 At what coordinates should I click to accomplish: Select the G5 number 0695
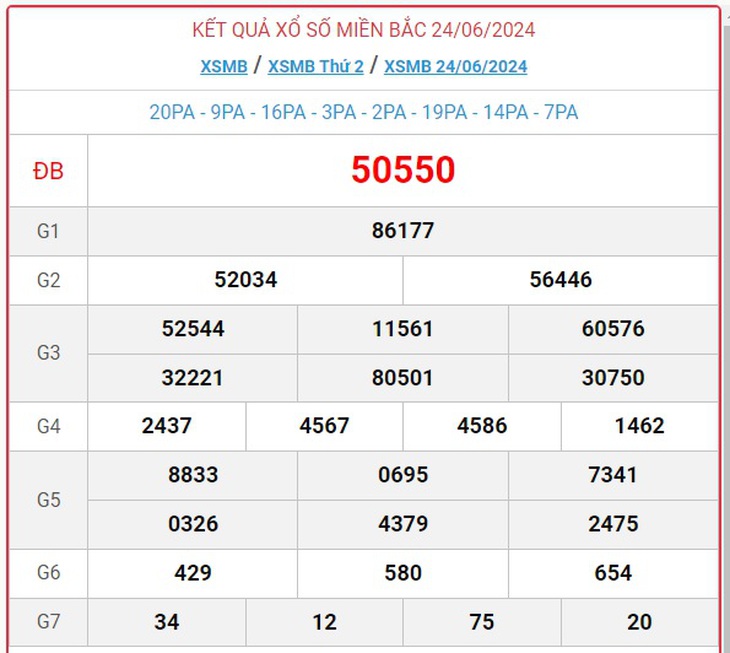403,475
